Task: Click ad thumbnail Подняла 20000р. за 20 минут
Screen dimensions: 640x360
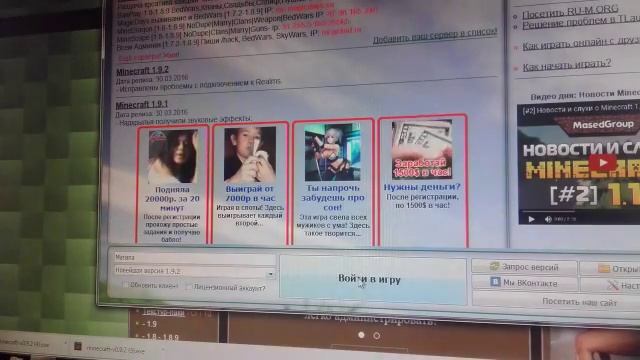Action: (173, 156)
